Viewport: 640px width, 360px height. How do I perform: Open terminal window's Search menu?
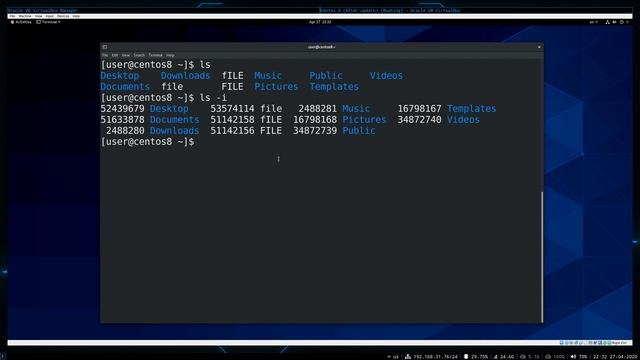tap(139, 55)
